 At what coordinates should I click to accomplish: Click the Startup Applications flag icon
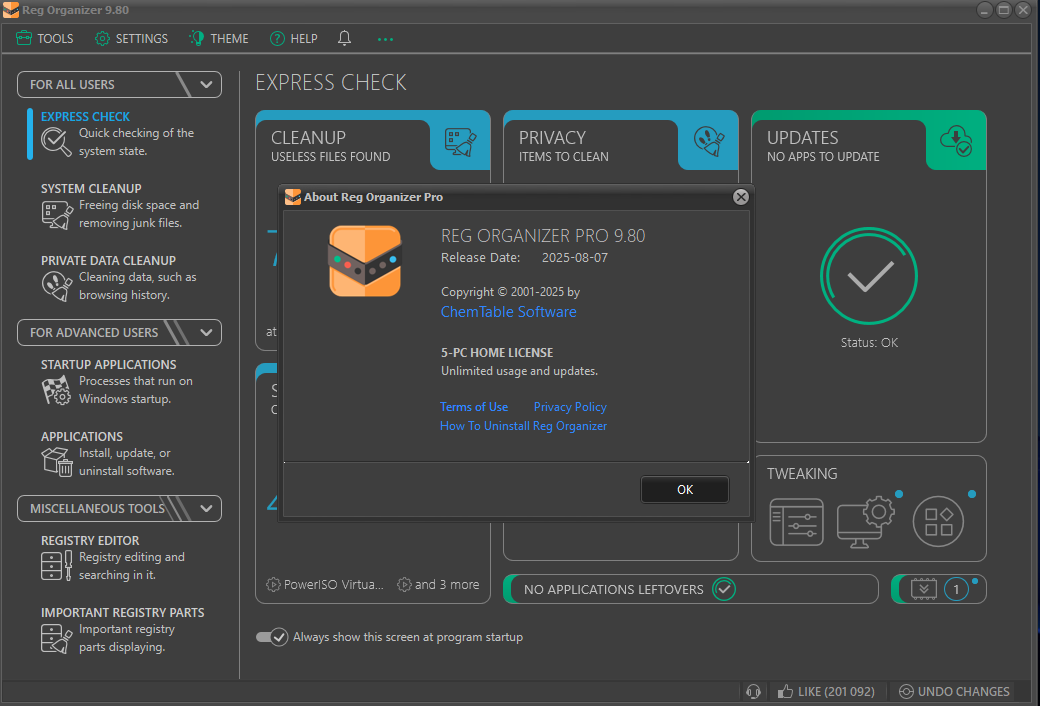57,390
